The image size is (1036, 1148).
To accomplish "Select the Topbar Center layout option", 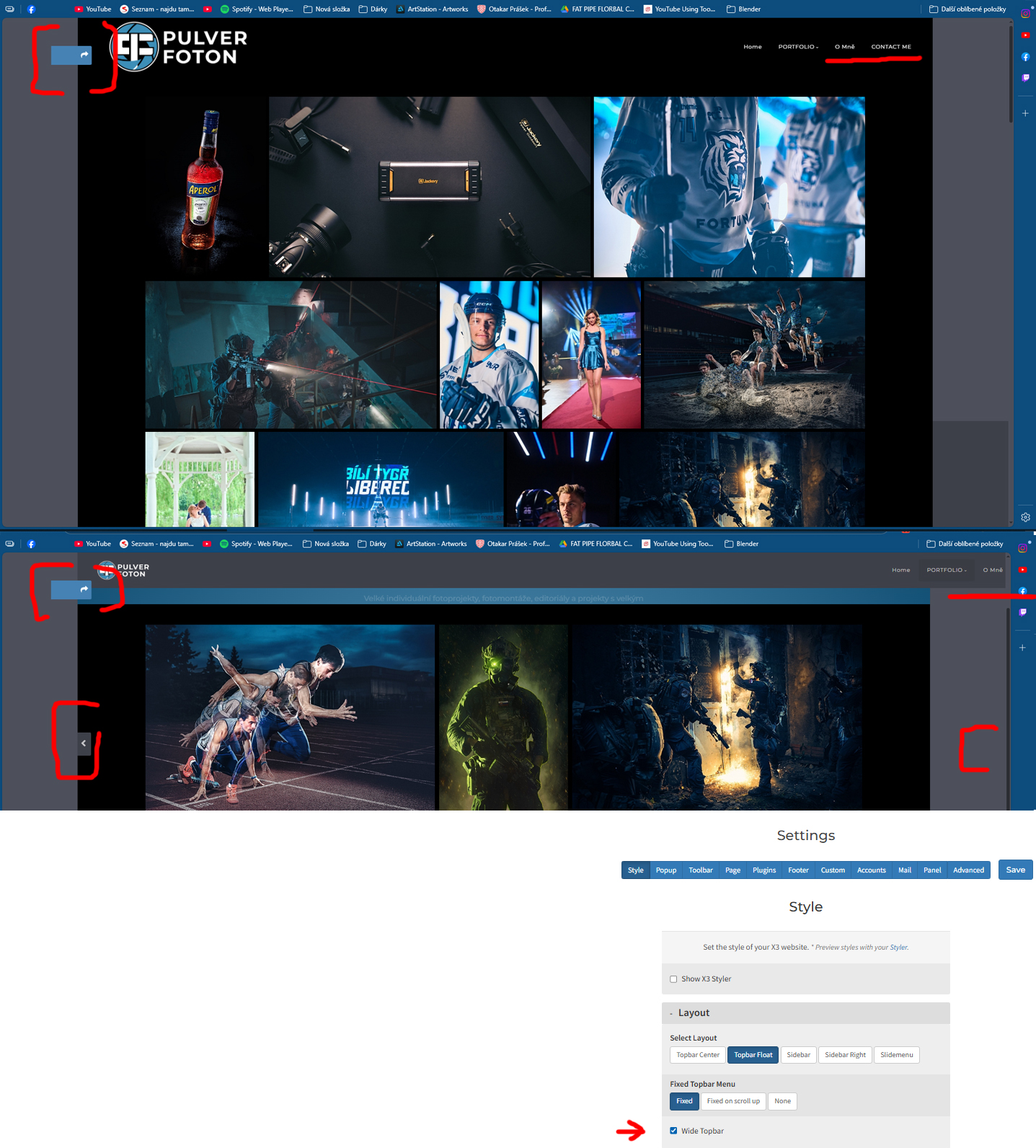I will point(698,1055).
